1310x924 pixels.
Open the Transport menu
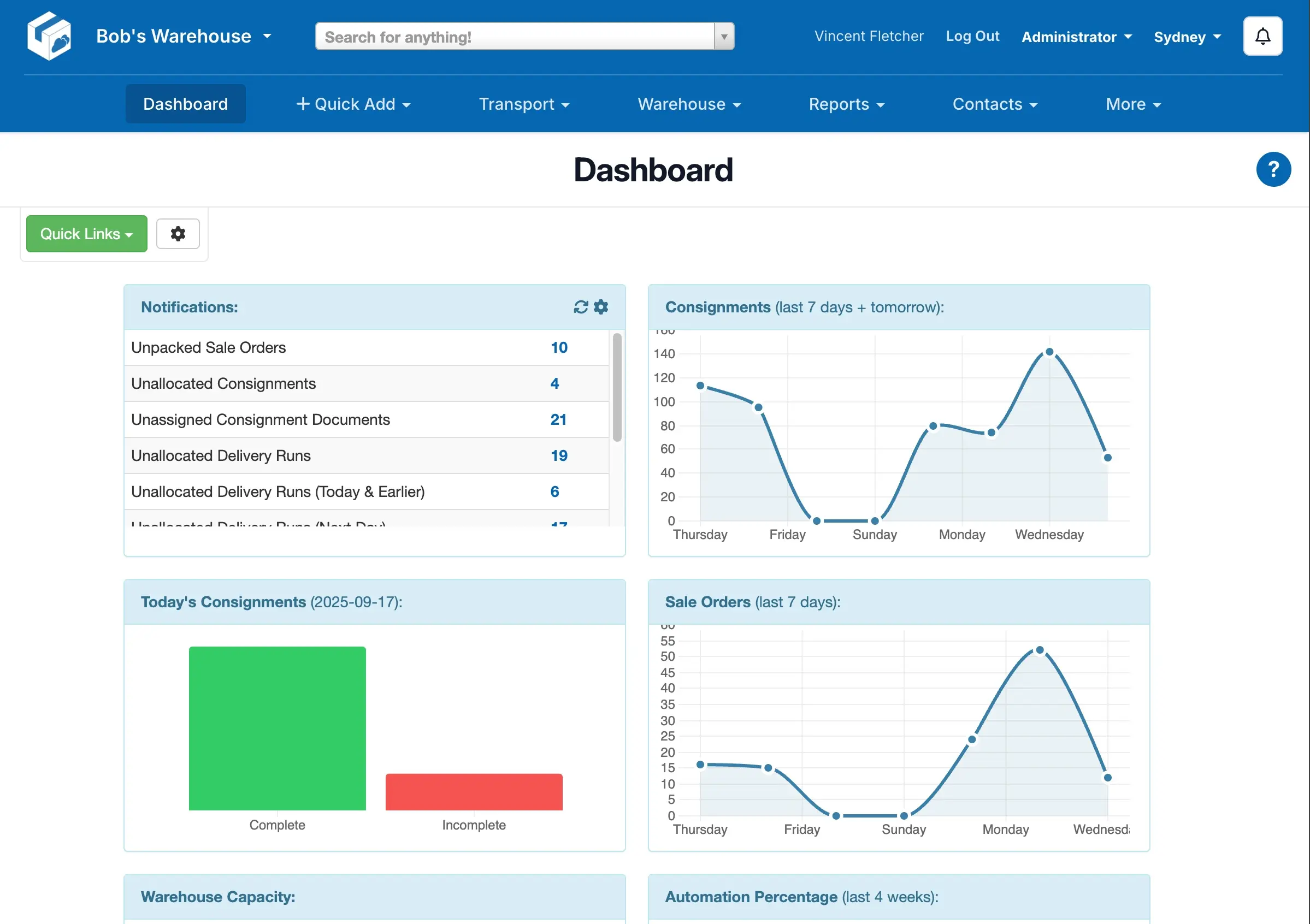[x=524, y=104]
